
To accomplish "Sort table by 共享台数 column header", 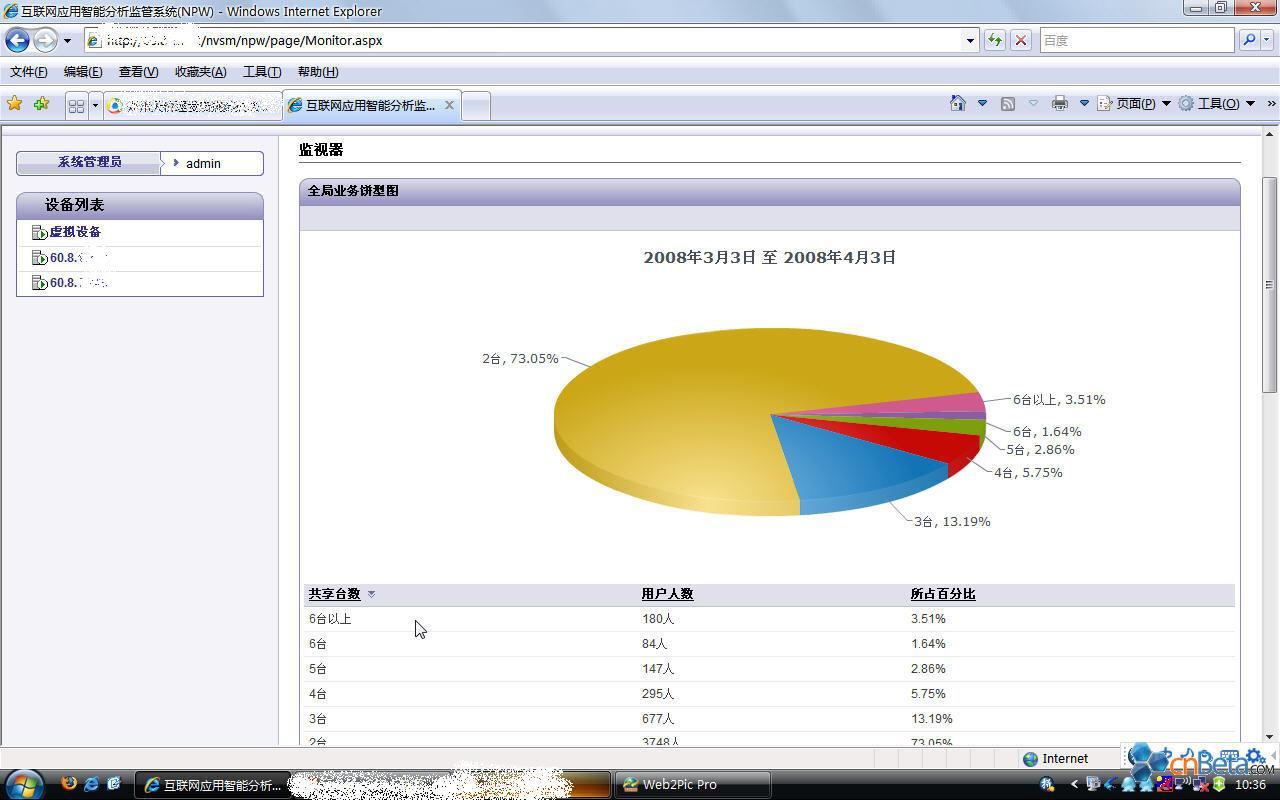I will (x=334, y=594).
